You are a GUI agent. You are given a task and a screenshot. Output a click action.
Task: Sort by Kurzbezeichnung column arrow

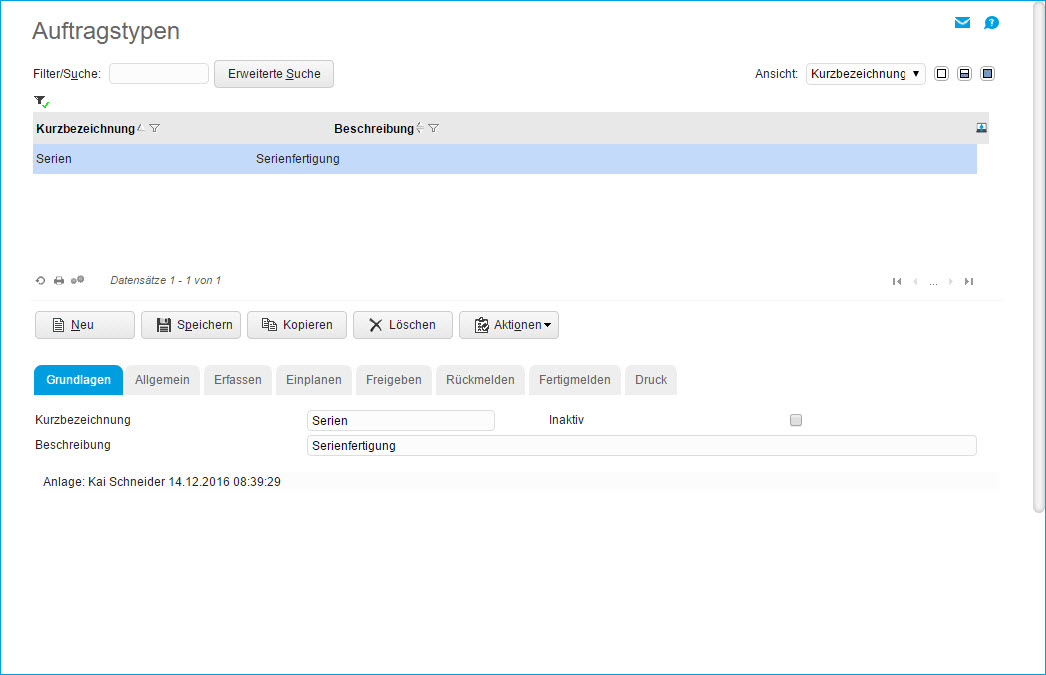pyautogui.click(x=140, y=129)
